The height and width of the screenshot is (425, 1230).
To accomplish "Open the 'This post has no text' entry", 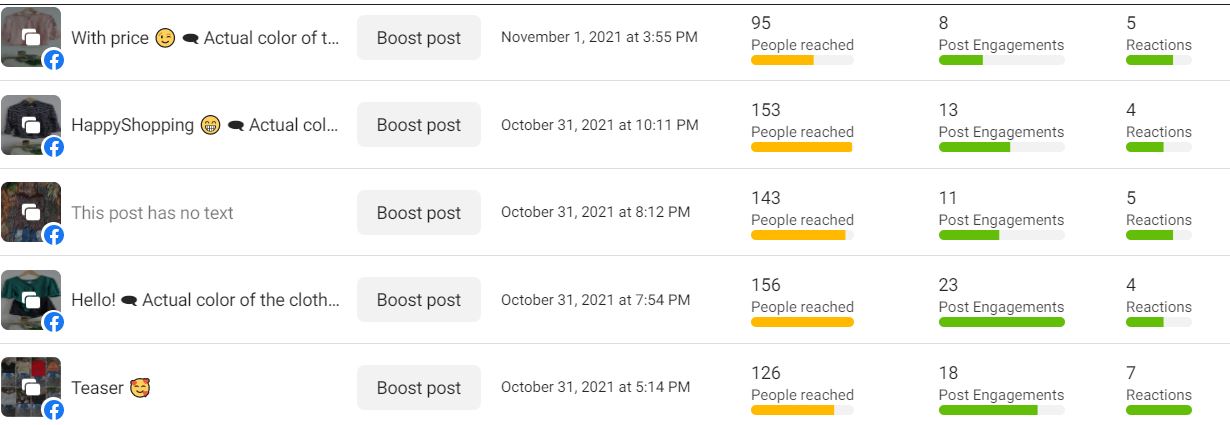I will (x=152, y=213).
